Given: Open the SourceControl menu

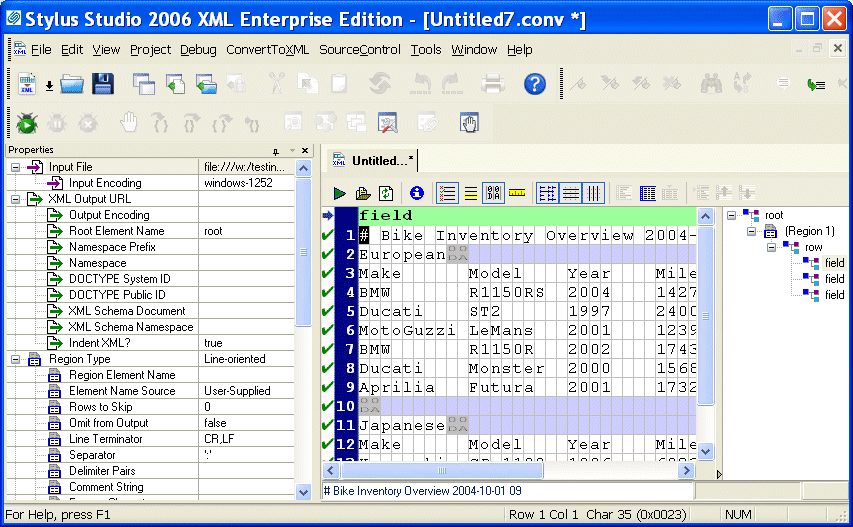Looking at the screenshot, I should [x=359, y=50].
